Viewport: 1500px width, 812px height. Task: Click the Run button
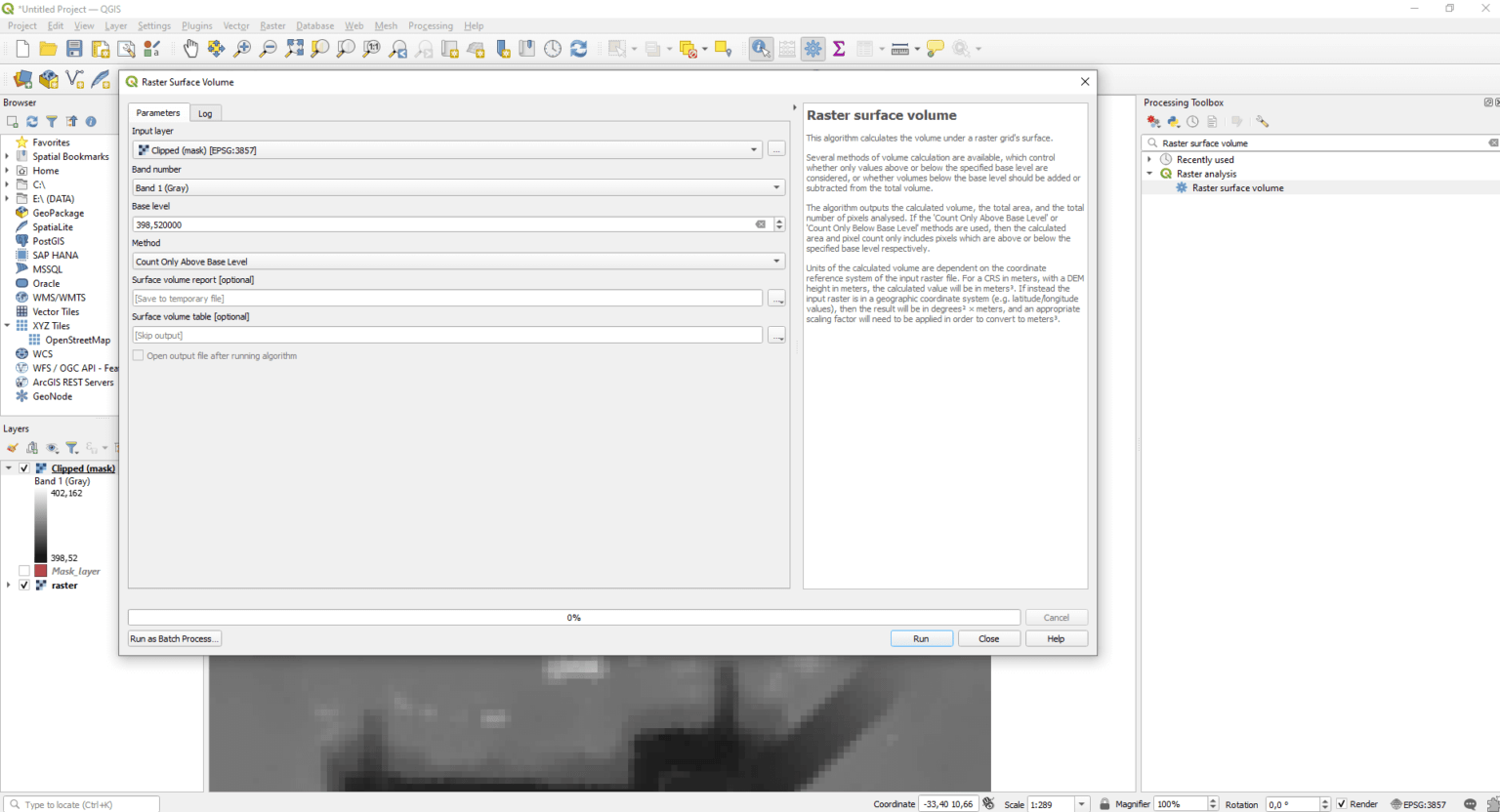point(921,638)
